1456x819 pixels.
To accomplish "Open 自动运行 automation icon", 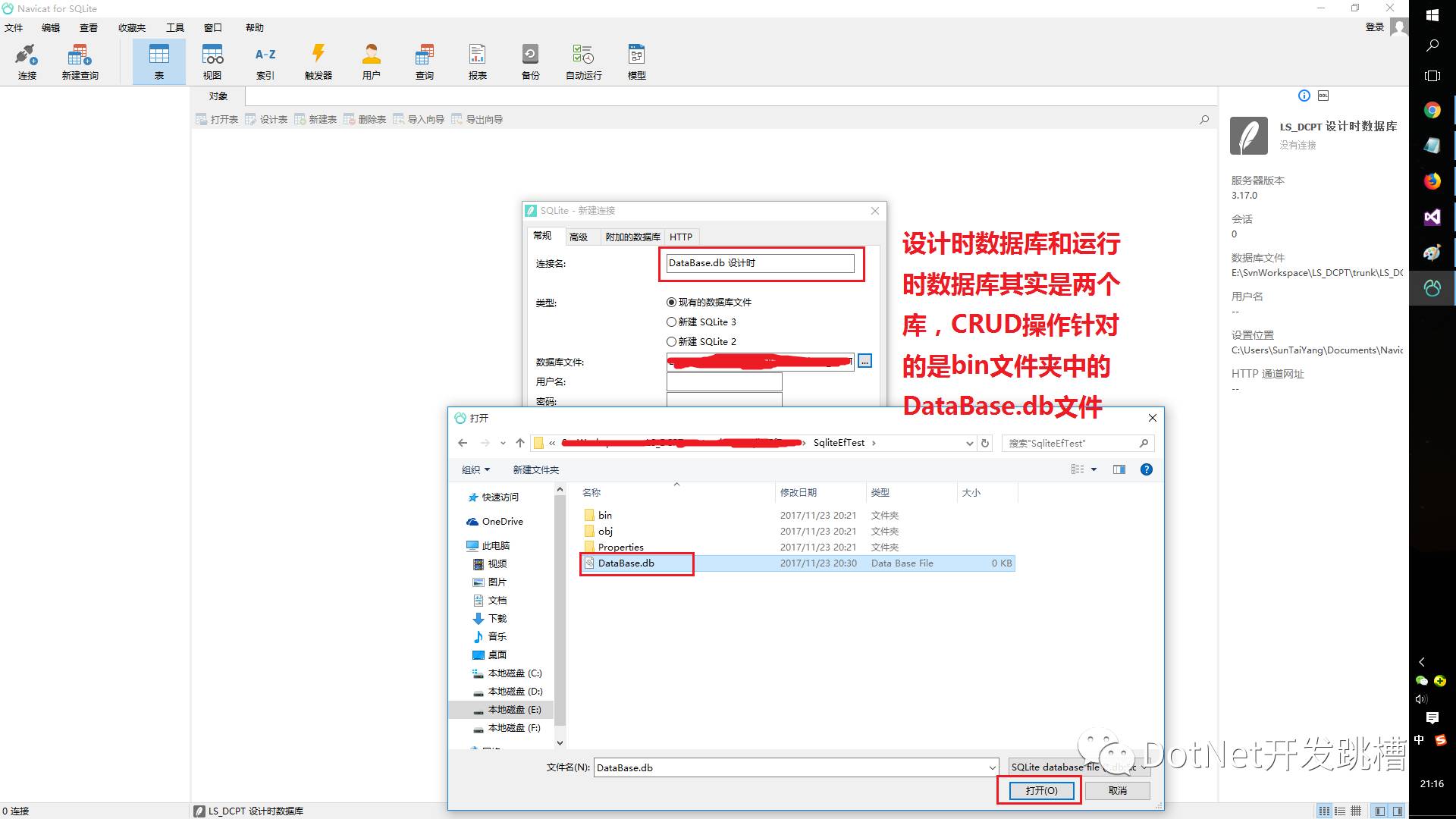I will [x=584, y=61].
